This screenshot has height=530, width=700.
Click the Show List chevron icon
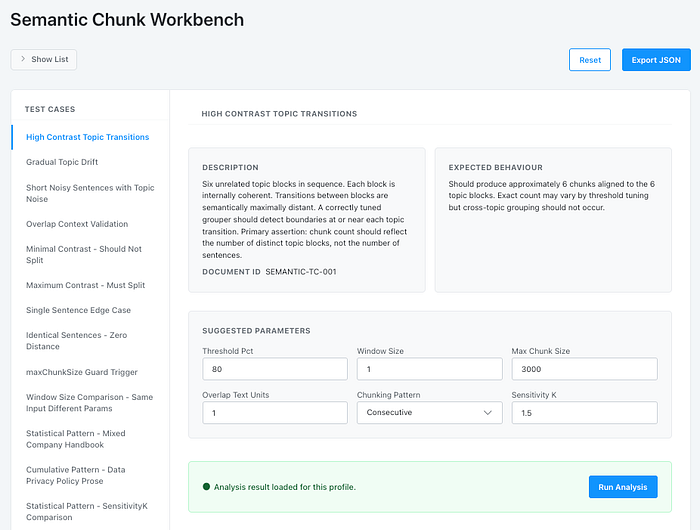23,59
